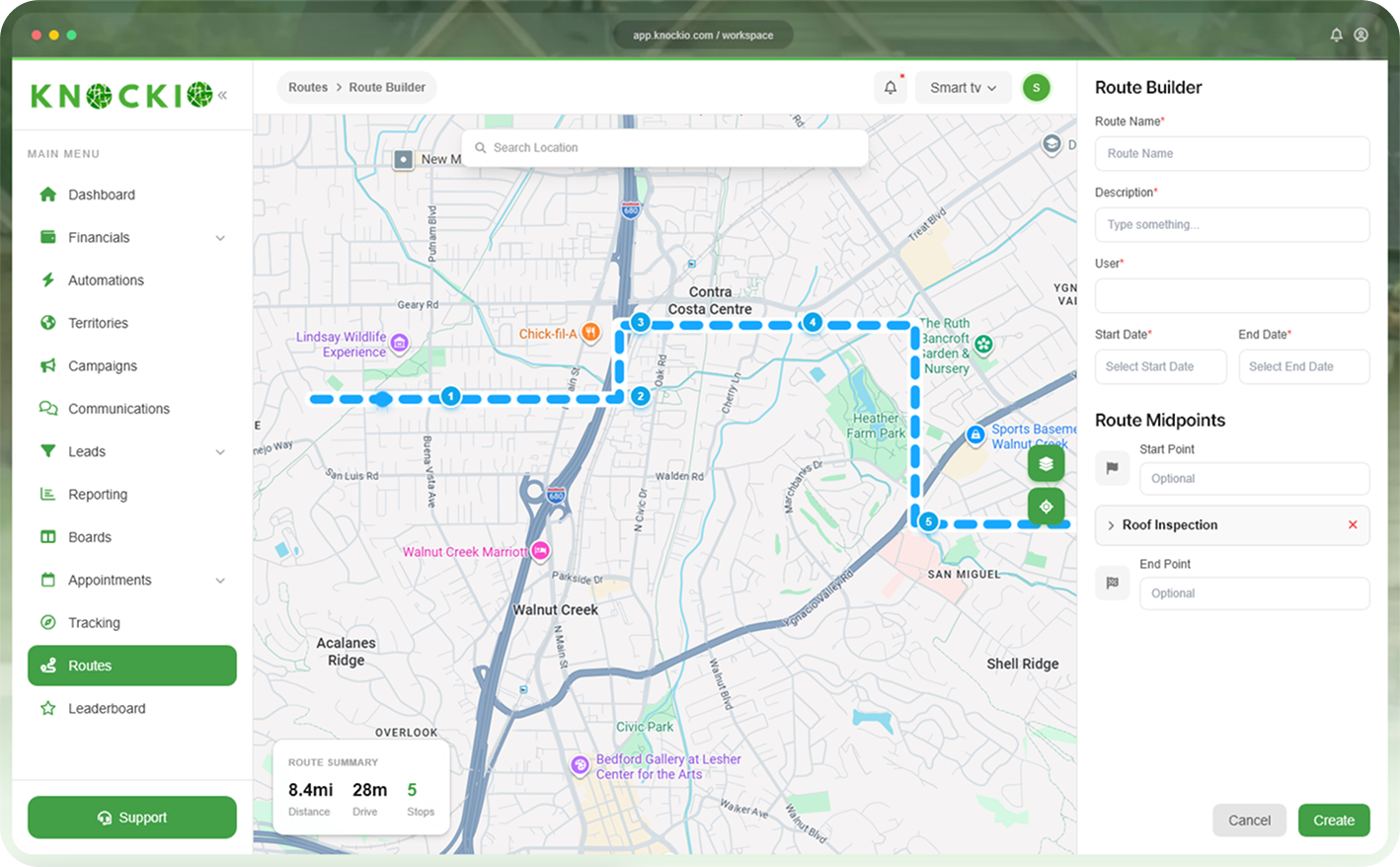1400x867 pixels.
Task: Click the Tracking compass icon
Action: tap(47, 622)
